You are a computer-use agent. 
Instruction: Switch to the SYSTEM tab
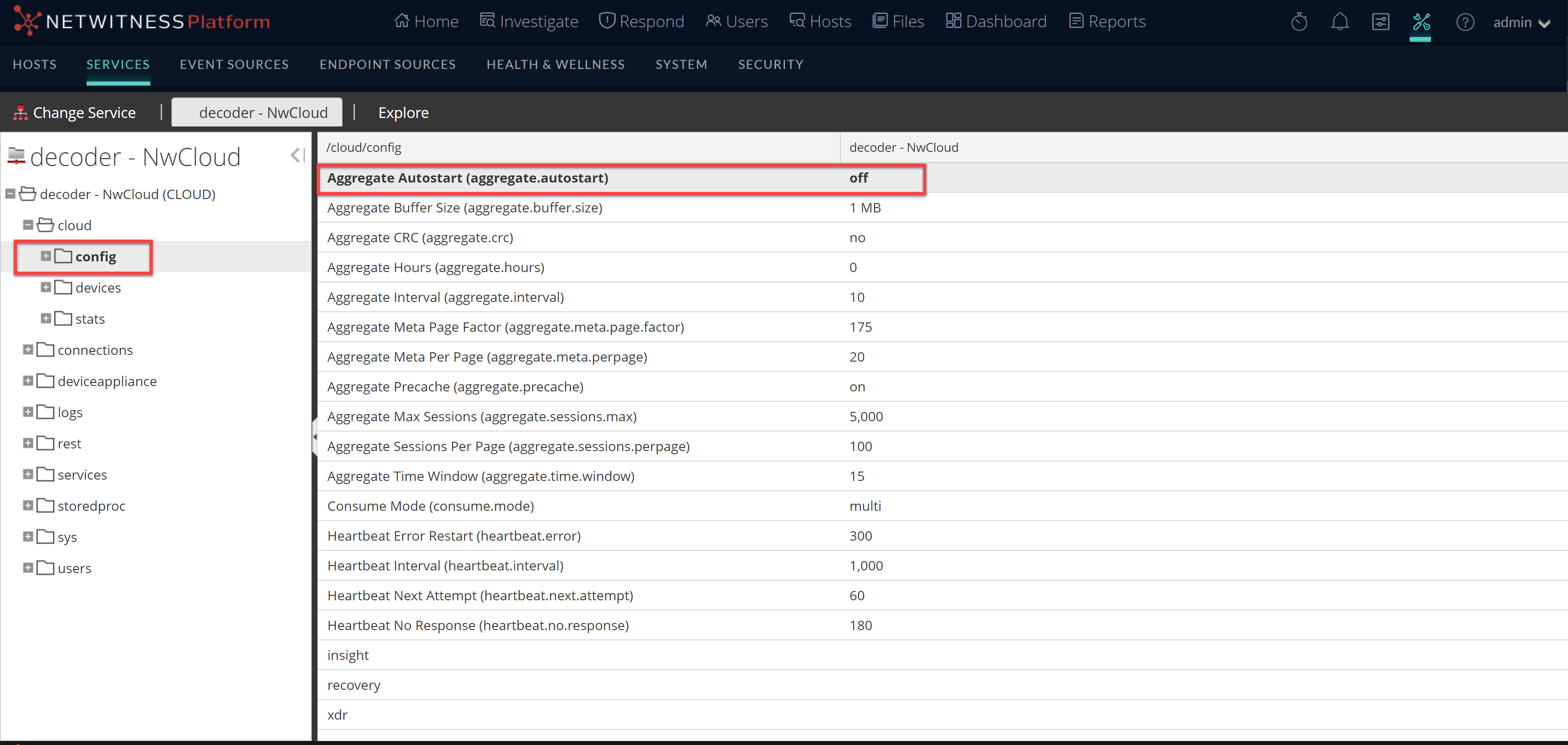pos(682,65)
